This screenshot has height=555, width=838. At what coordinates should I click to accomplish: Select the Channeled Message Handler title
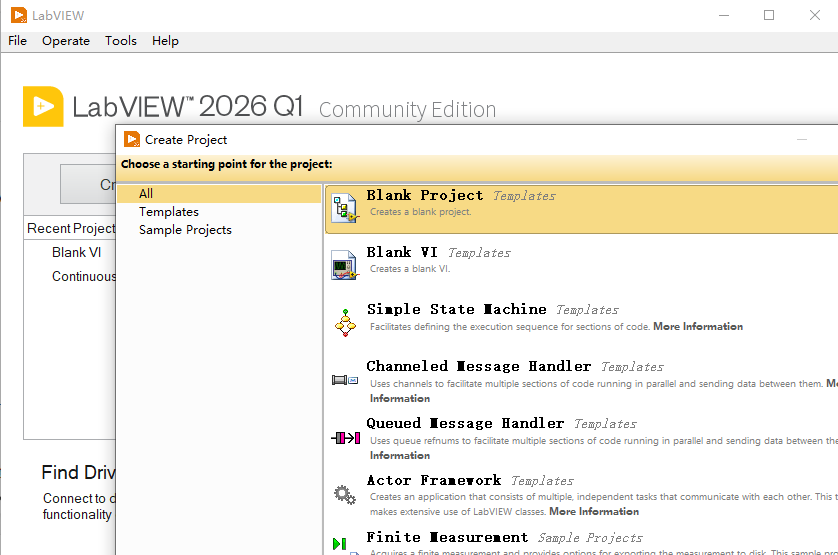click(479, 366)
